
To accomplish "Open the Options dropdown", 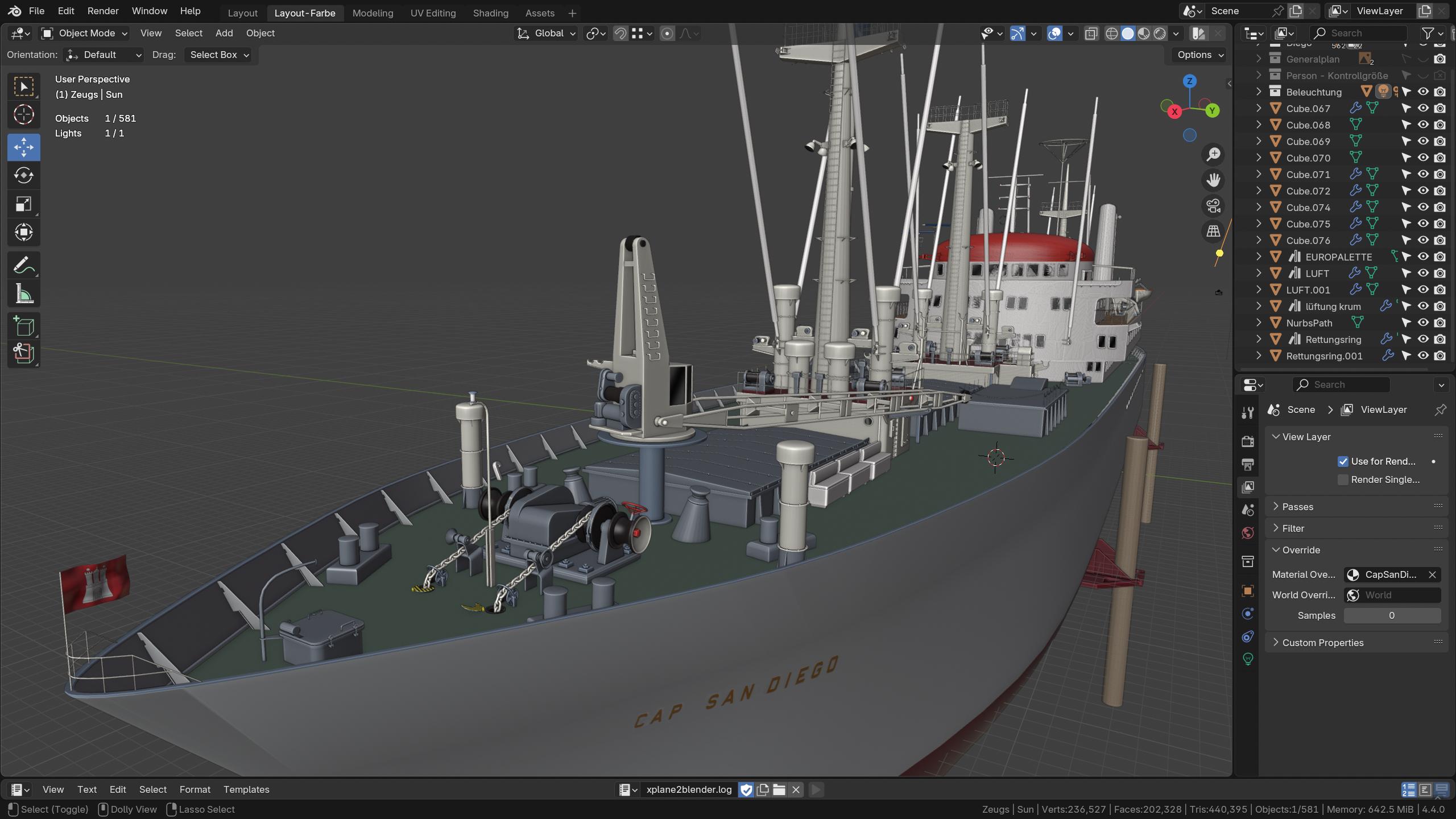I will tap(1200, 55).
